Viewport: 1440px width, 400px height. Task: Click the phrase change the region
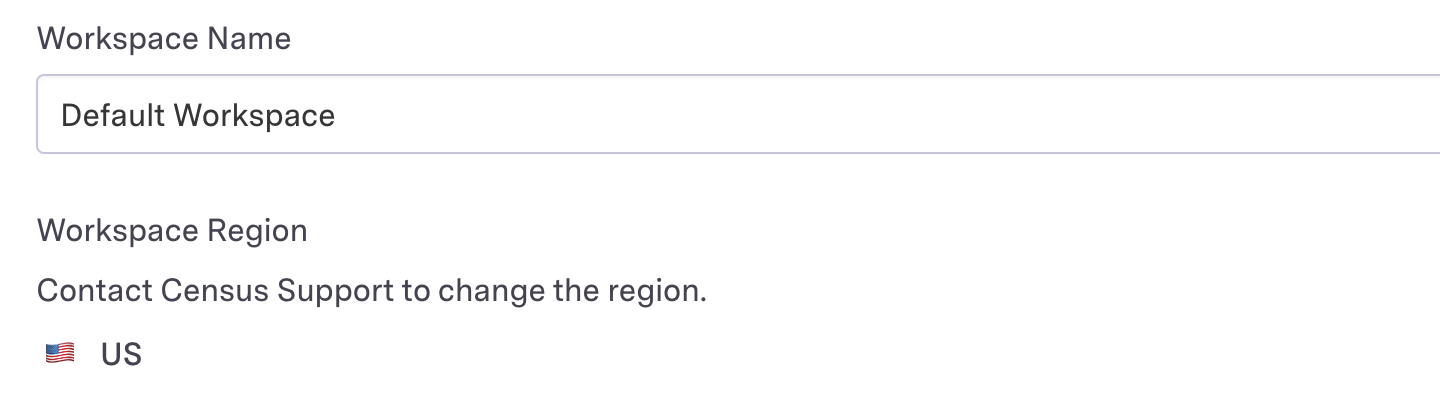(x=571, y=292)
